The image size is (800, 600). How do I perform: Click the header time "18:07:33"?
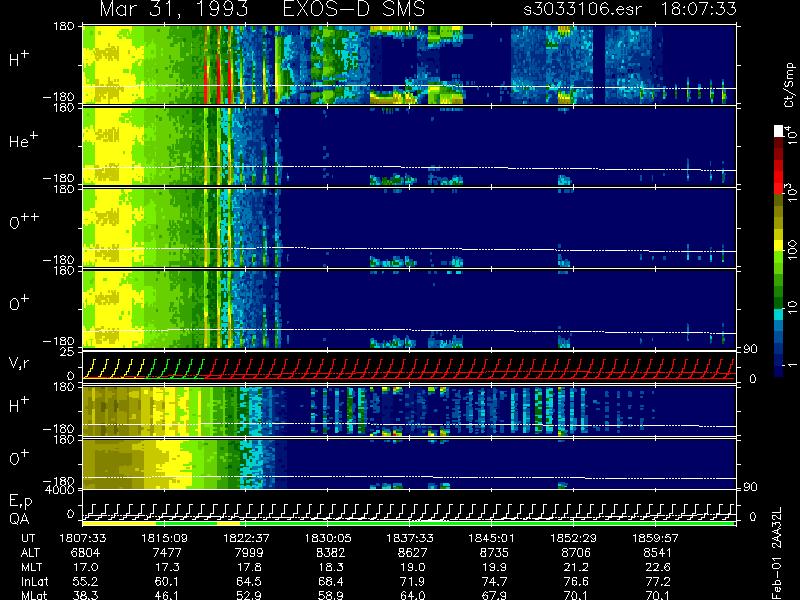pos(698,9)
